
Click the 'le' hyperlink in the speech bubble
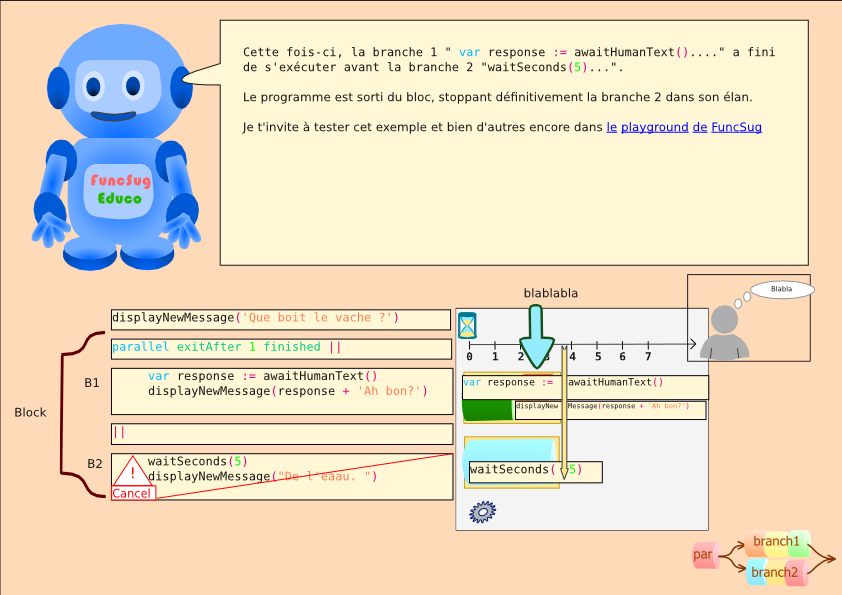pos(613,127)
